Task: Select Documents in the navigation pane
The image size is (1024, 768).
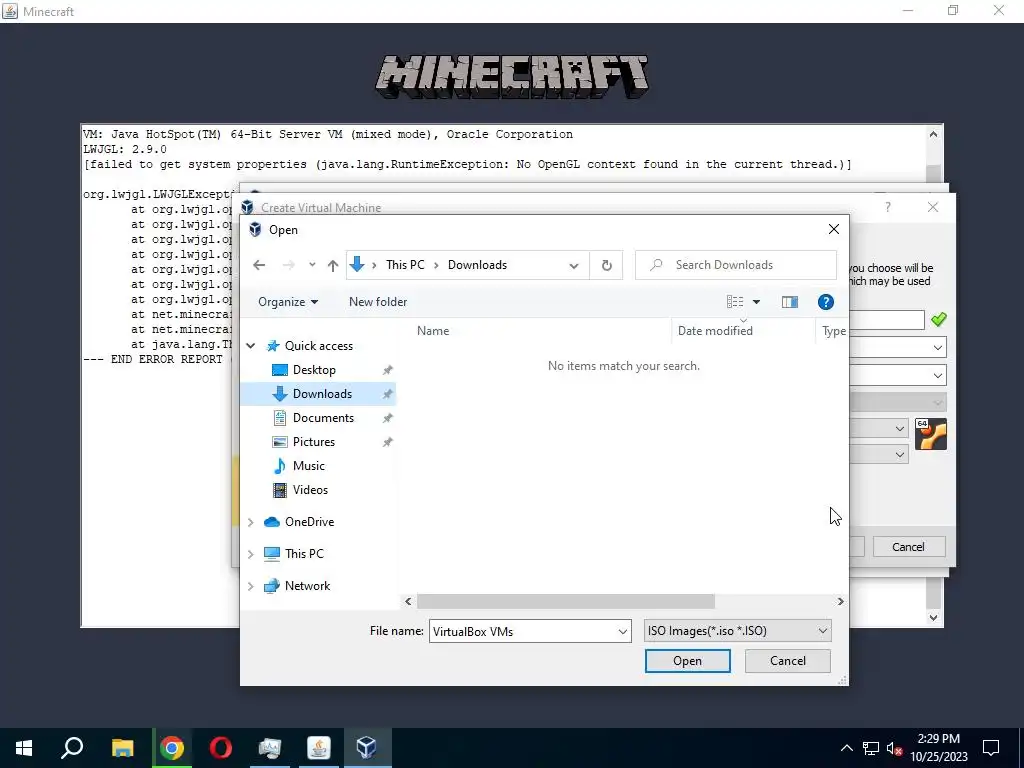Action: coord(323,418)
